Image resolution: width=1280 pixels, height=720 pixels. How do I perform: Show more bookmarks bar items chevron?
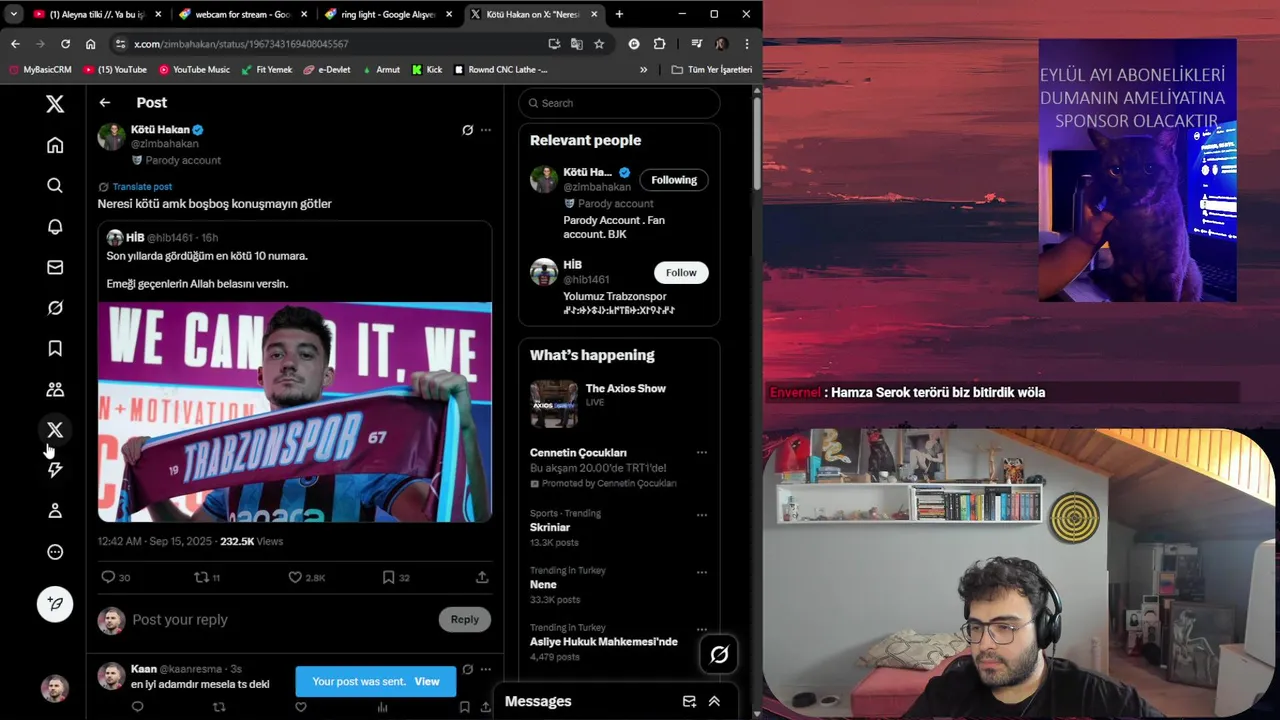point(643,70)
